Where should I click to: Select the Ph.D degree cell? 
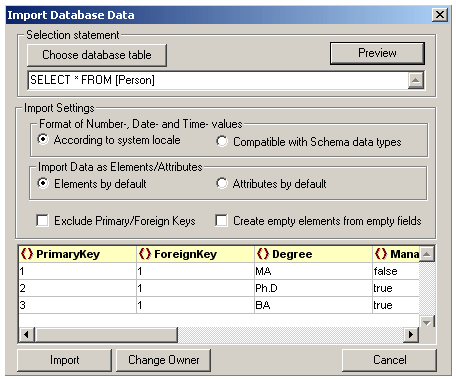point(313,288)
